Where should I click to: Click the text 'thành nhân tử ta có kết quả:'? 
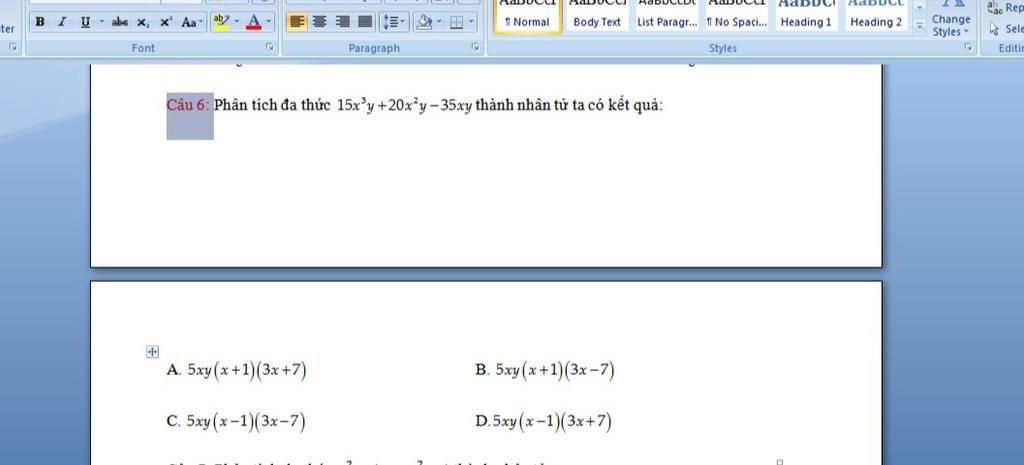click(x=569, y=104)
